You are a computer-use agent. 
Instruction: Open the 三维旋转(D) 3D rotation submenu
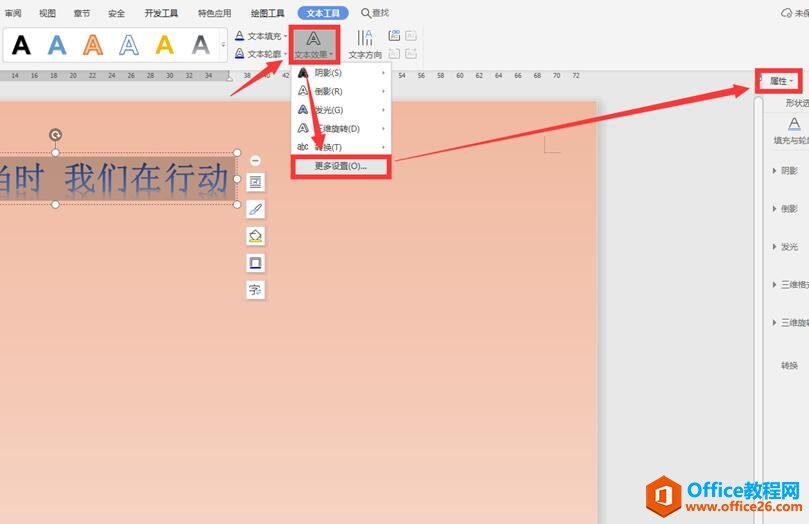pyautogui.click(x=342, y=128)
